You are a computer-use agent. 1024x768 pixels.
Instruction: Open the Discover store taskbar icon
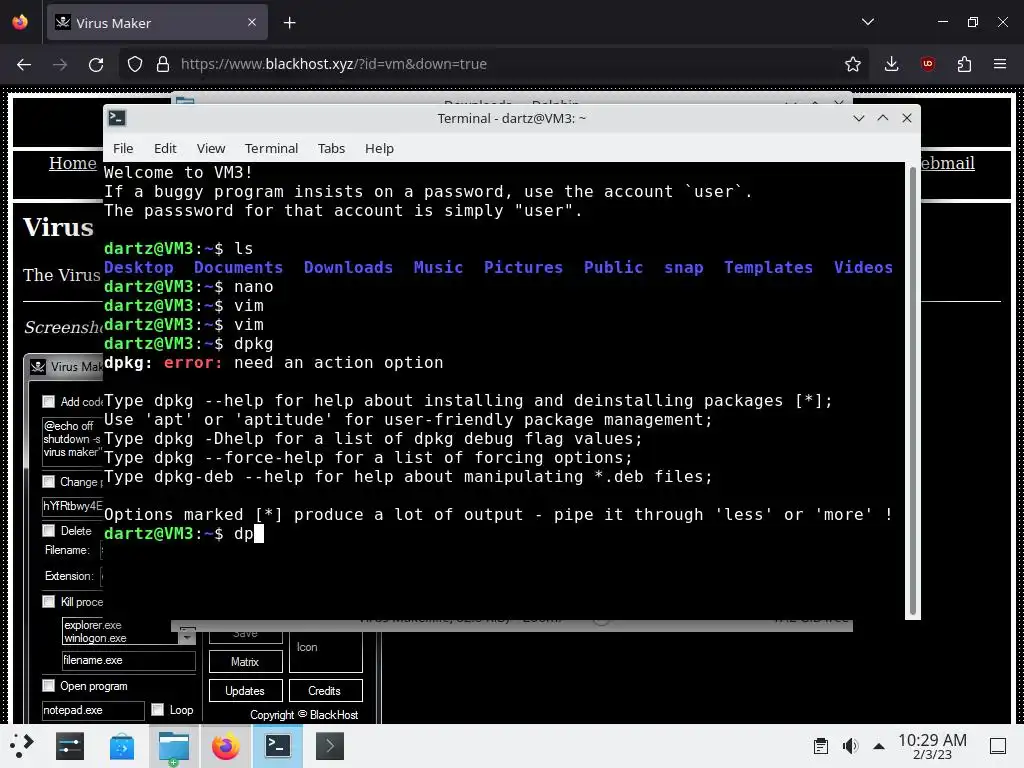[x=121, y=746]
